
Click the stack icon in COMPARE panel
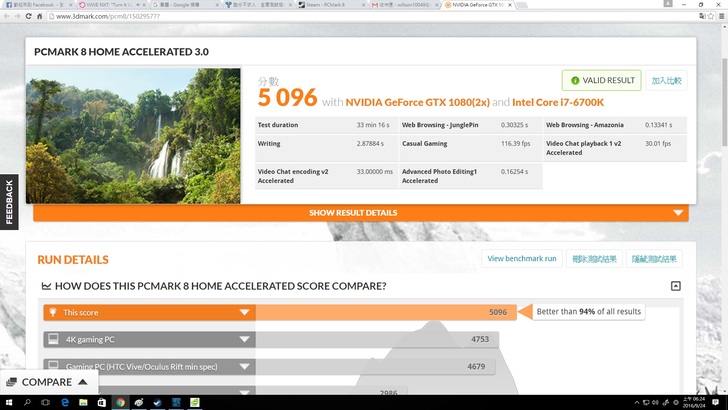pyautogui.click(x=12, y=382)
